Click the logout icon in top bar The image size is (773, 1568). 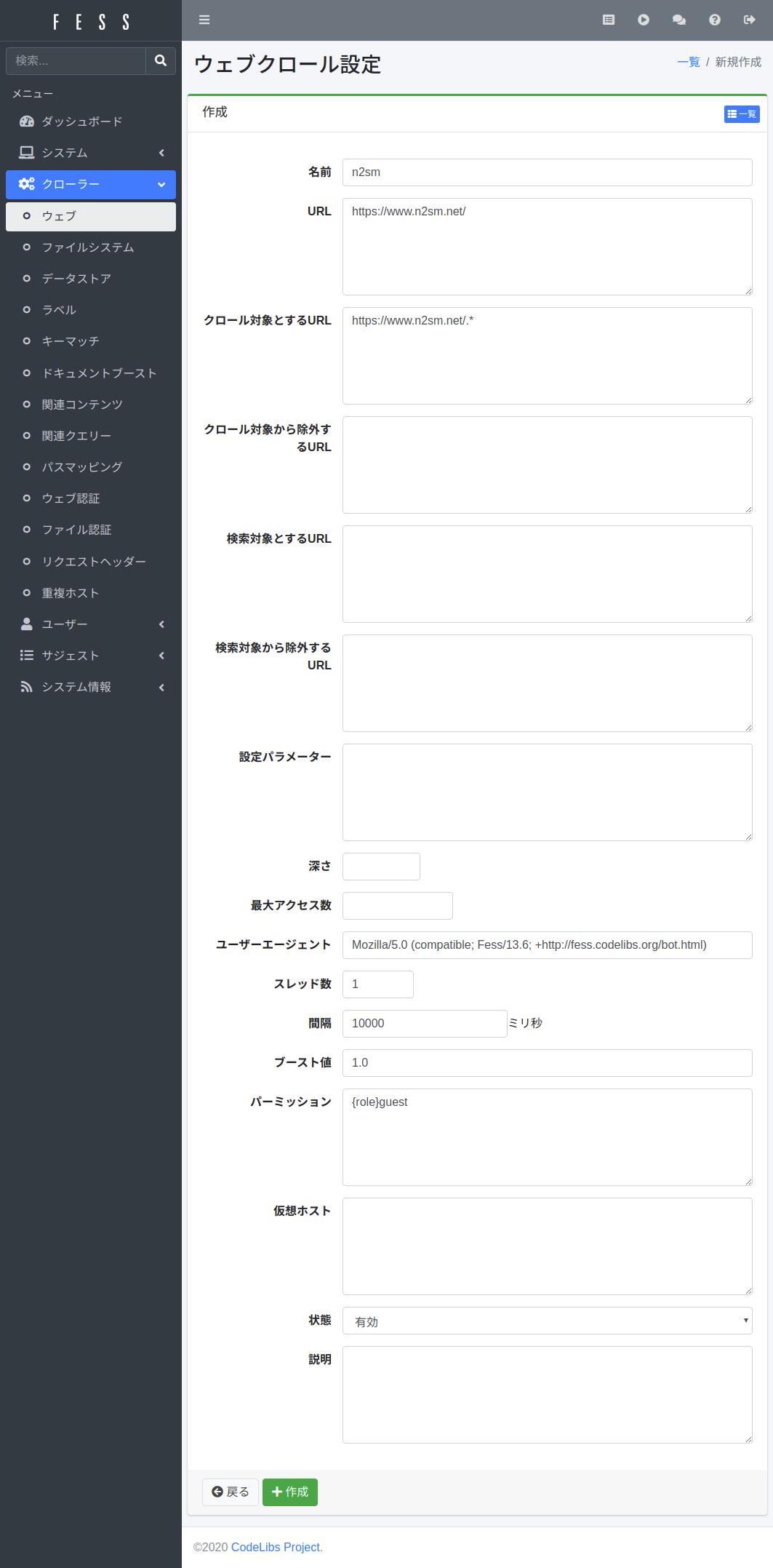[749, 20]
